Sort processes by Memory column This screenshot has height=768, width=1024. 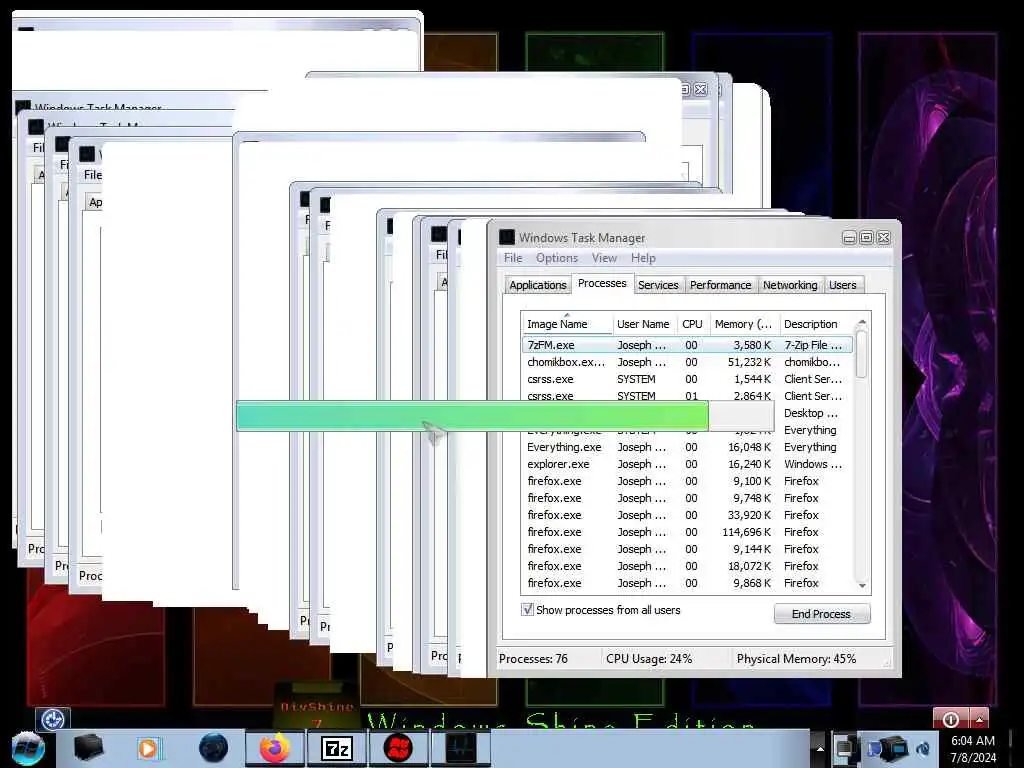pos(744,324)
